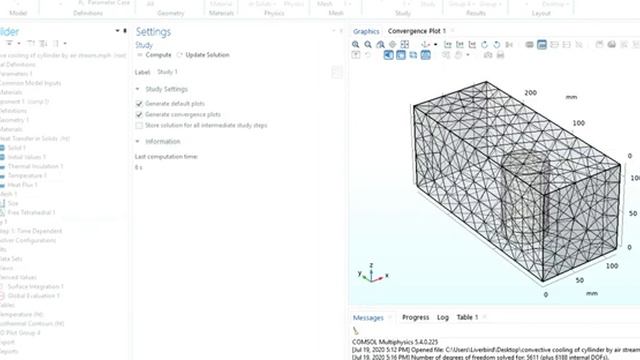Open the first dropdown arrow in Model Builder toolbar

click(x=19, y=43)
